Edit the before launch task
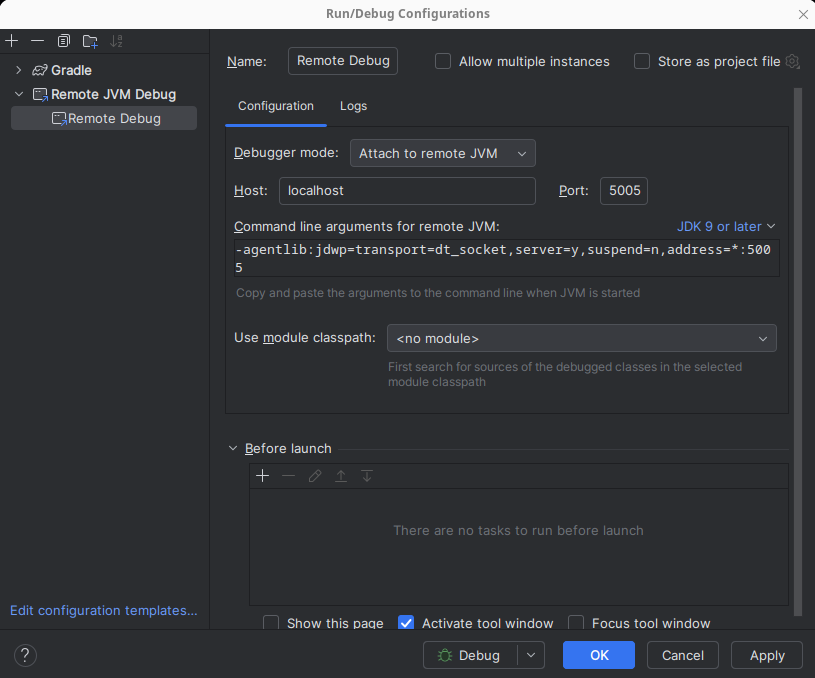This screenshot has width=815, height=678. pyautogui.click(x=314, y=476)
